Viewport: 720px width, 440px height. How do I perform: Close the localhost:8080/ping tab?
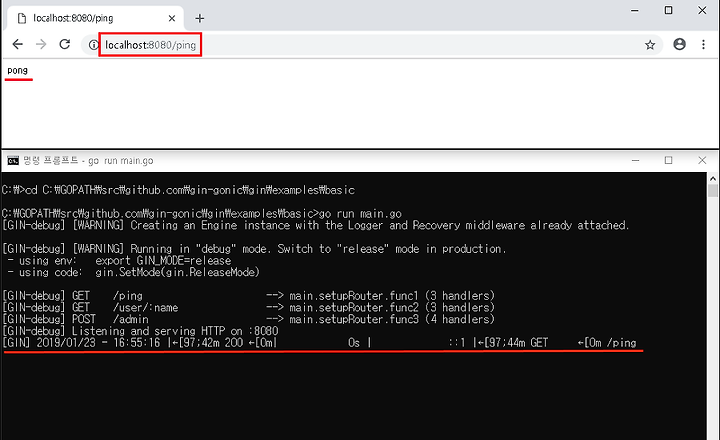[x=172, y=18]
